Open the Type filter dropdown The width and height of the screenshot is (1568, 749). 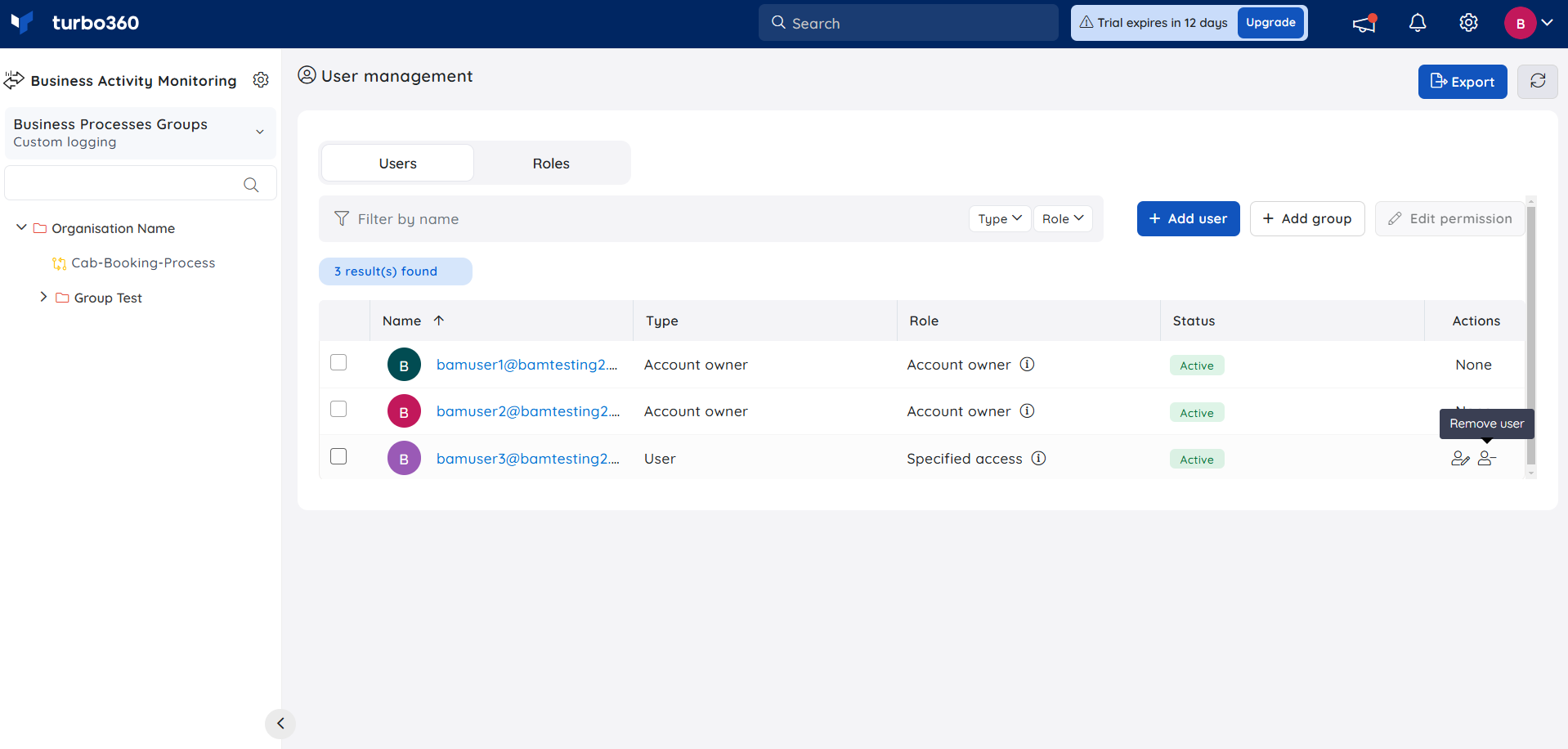pos(1000,218)
